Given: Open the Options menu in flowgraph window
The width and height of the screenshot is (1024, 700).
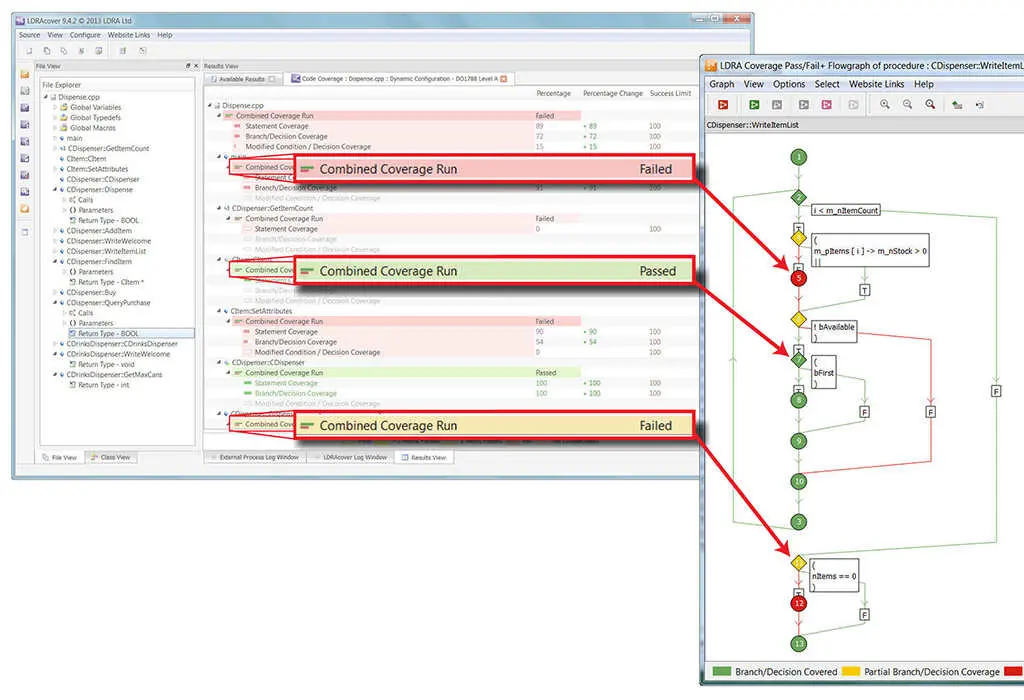Looking at the screenshot, I should point(788,84).
